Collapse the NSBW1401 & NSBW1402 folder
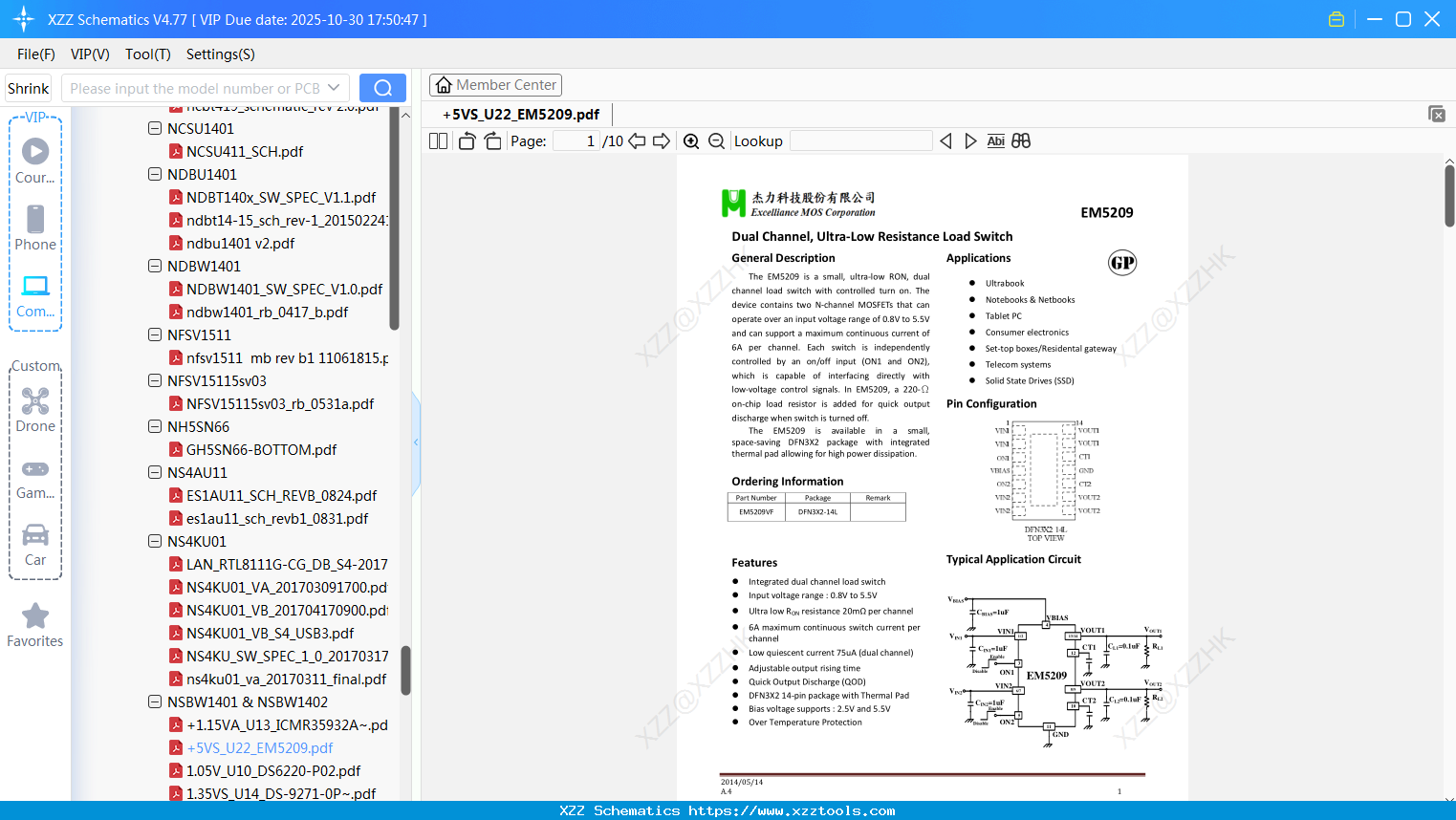The width and height of the screenshot is (1456, 820). pos(155,701)
